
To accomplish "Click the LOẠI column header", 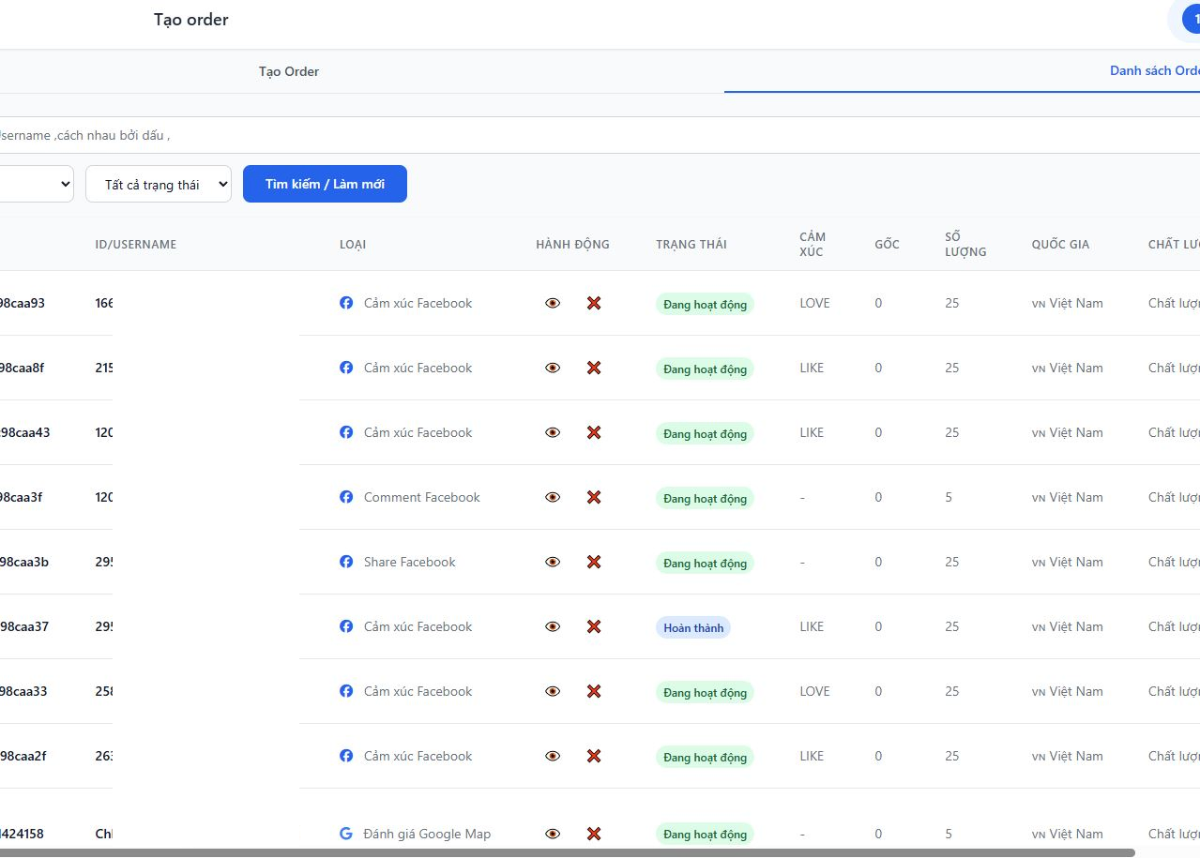I will [x=352, y=244].
